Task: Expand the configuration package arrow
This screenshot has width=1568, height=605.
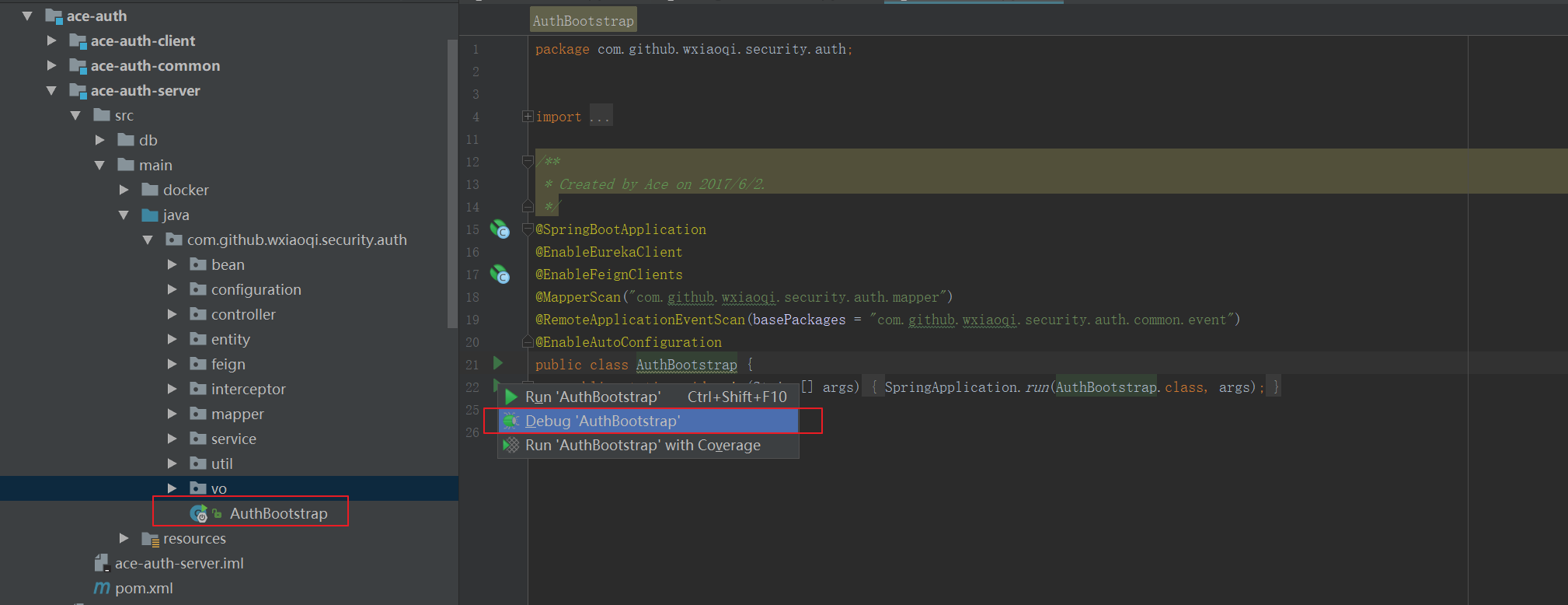Action: (172, 289)
